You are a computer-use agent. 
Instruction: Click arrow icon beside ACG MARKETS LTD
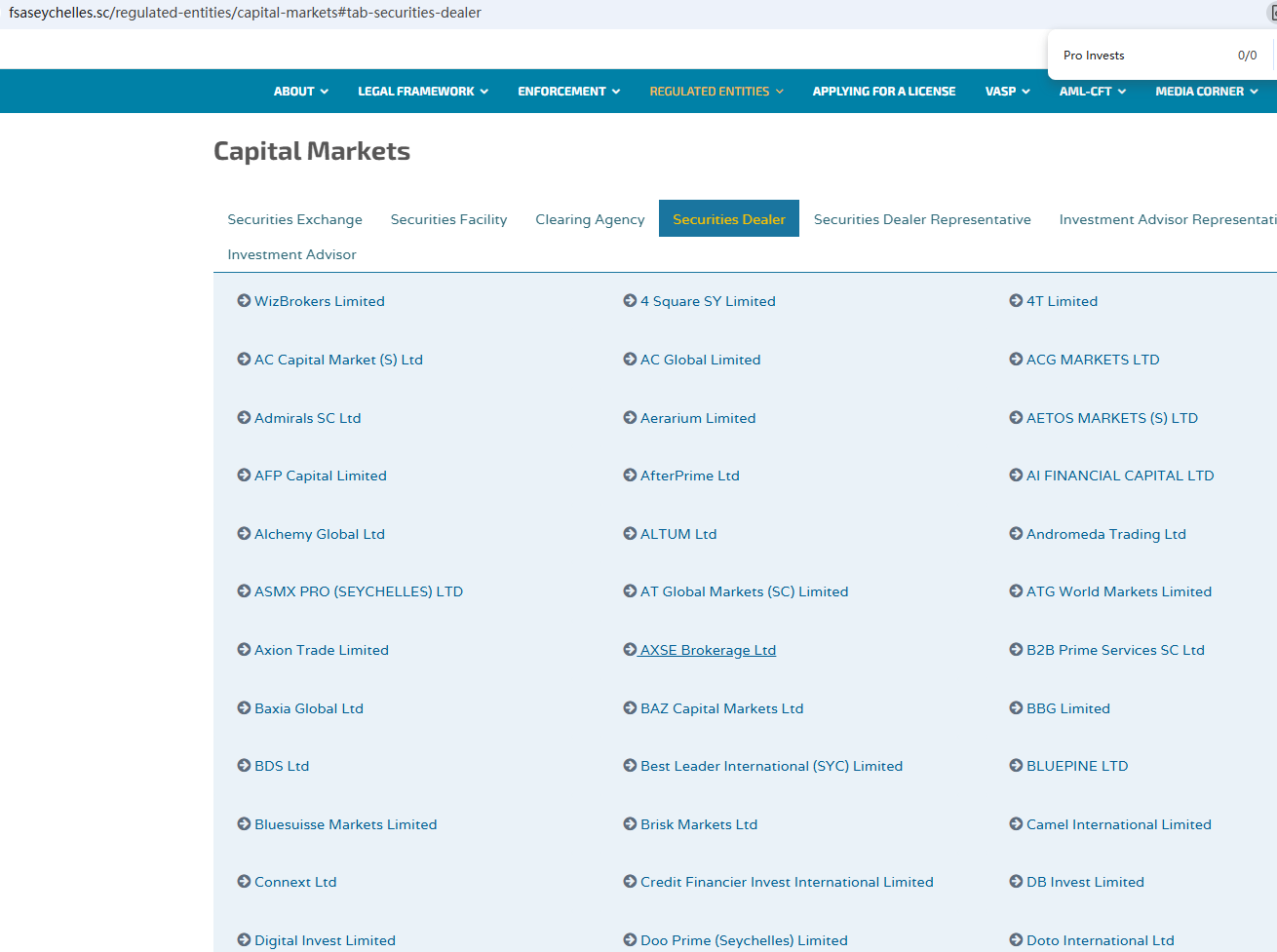click(1016, 360)
